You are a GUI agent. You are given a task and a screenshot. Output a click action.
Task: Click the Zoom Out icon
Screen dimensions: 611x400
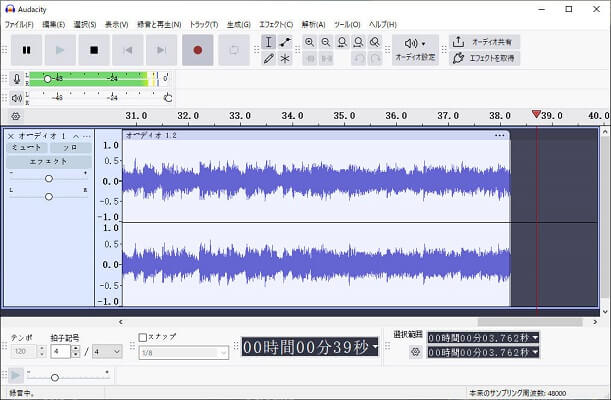pyautogui.click(x=326, y=42)
